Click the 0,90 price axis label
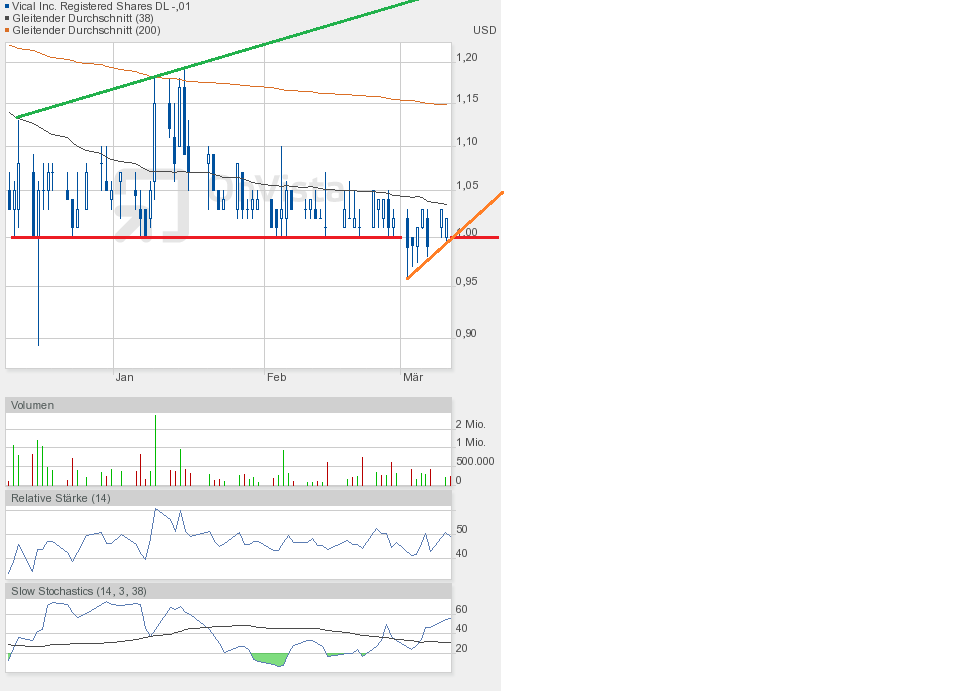This screenshot has width=960, height=691. pyautogui.click(x=467, y=333)
